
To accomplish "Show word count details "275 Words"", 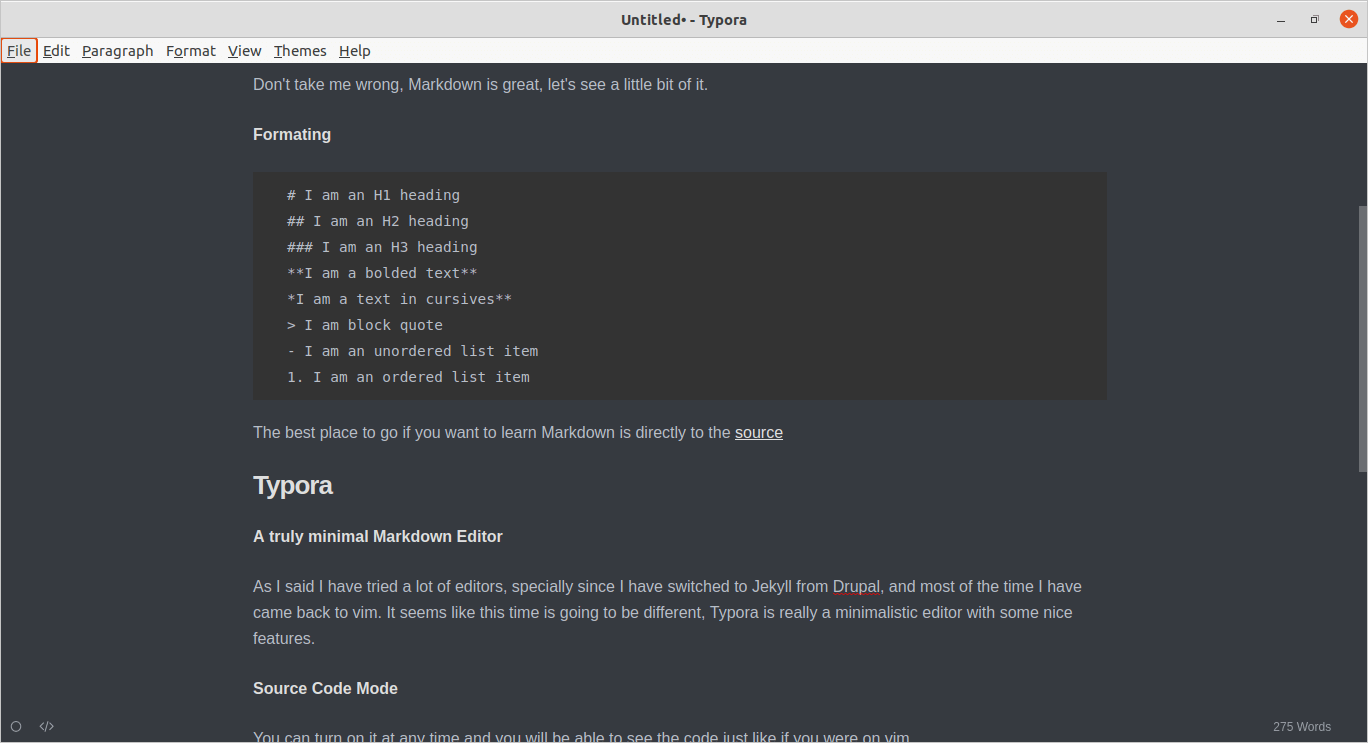I will pyautogui.click(x=1302, y=727).
